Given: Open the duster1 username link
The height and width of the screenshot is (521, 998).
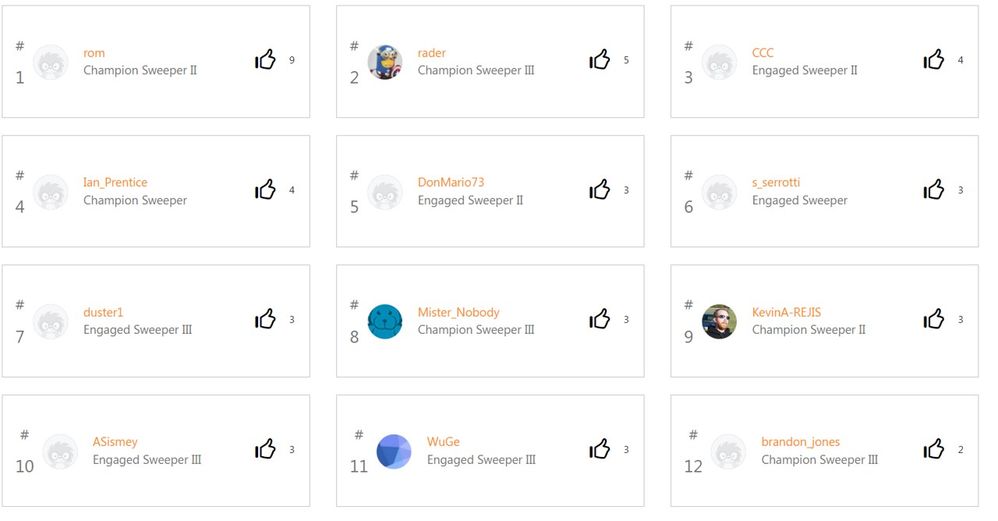Looking at the screenshot, I should coord(103,312).
